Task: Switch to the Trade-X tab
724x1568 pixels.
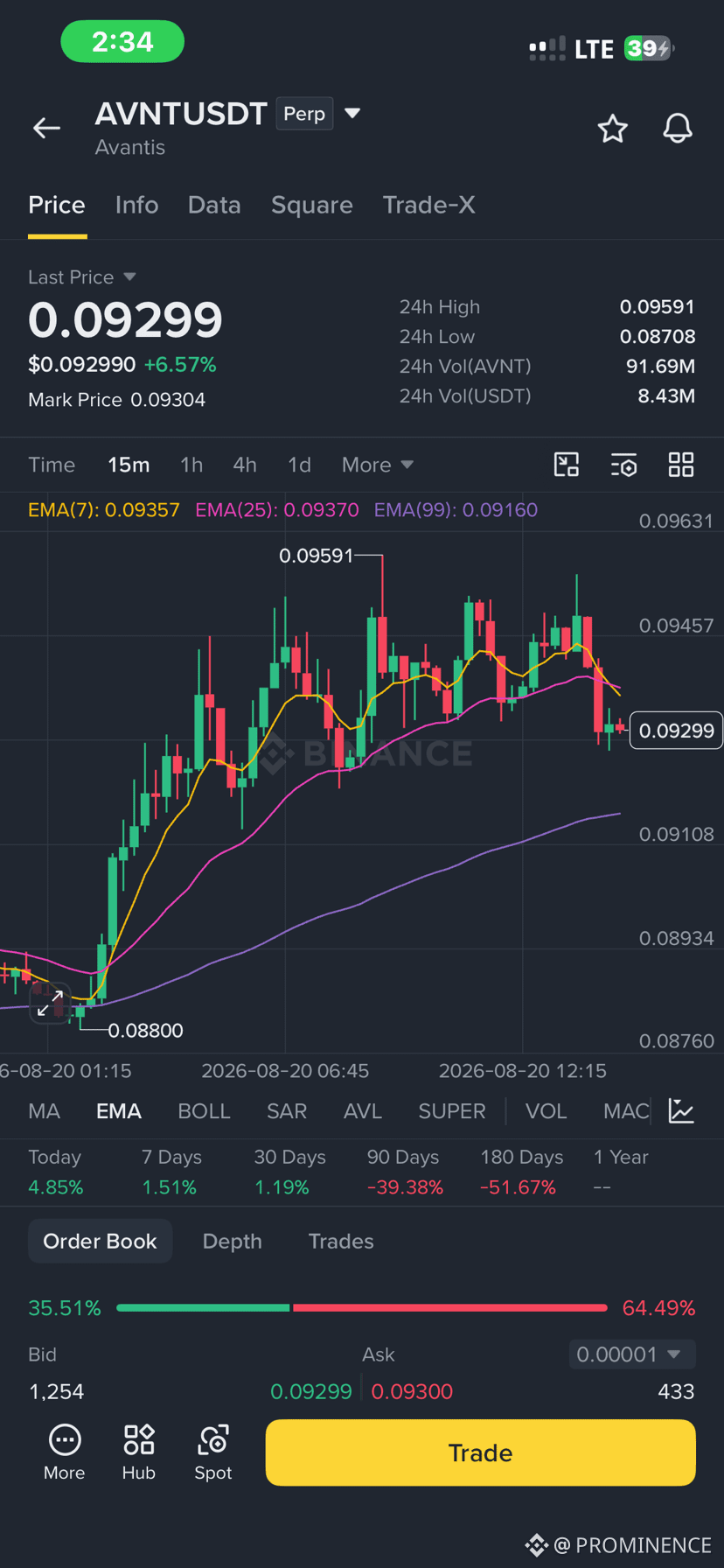Action: click(429, 205)
